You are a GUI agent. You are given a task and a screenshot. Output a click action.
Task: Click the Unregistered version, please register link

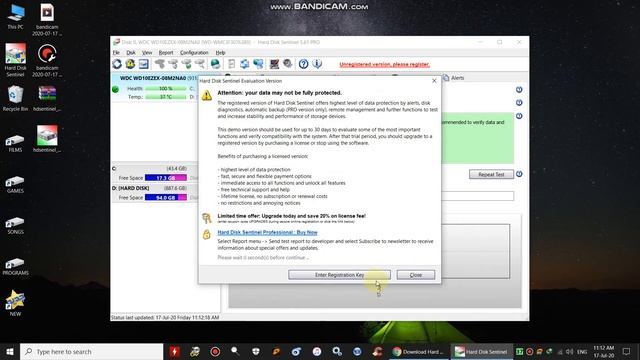(x=384, y=64)
